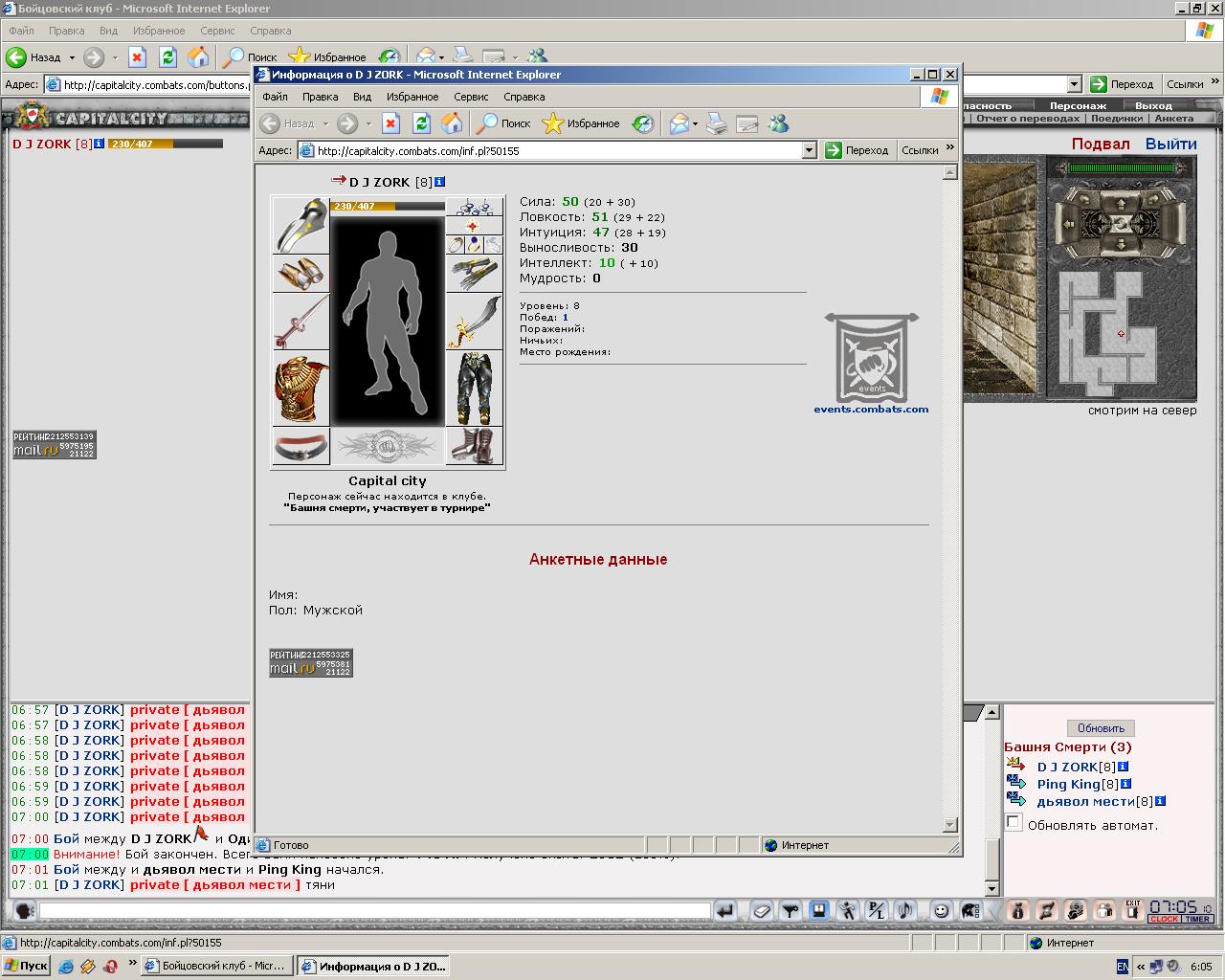Click the send message arrow icon
Viewport: 1225px width, 980px height.
pyautogui.click(x=725, y=911)
